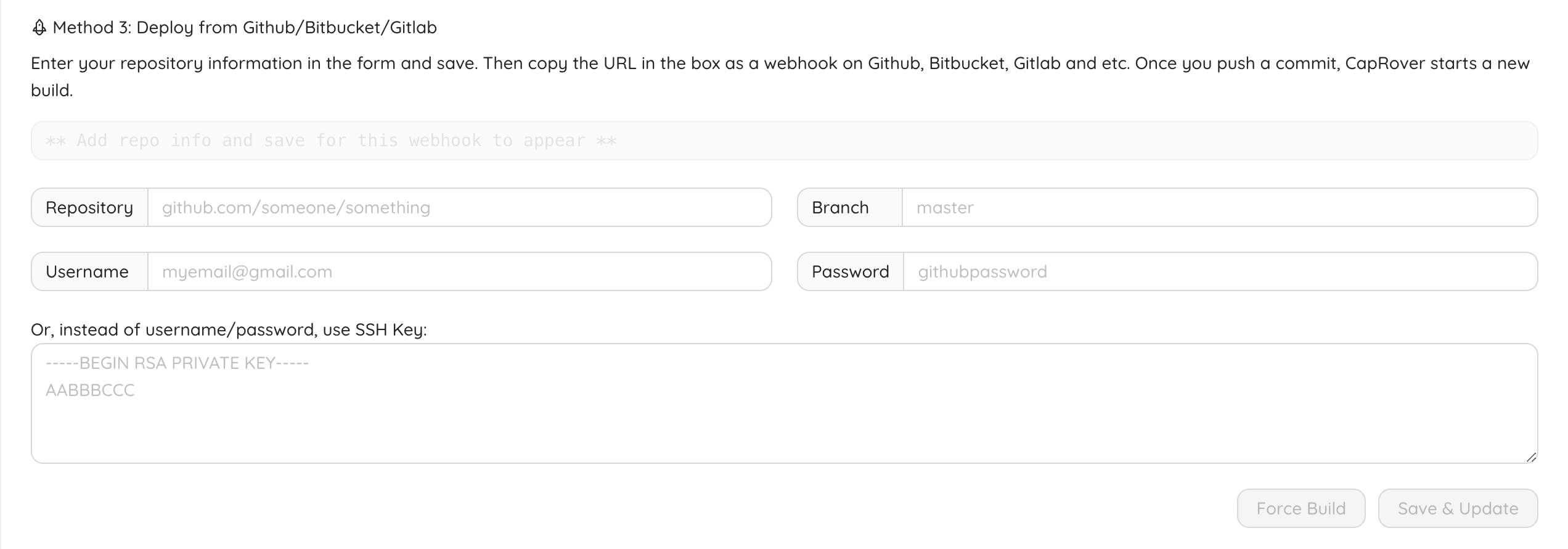Screen dimensions: 1568x549
Task: Click the disabled webhook URL box
Action: click(x=784, y=141)
